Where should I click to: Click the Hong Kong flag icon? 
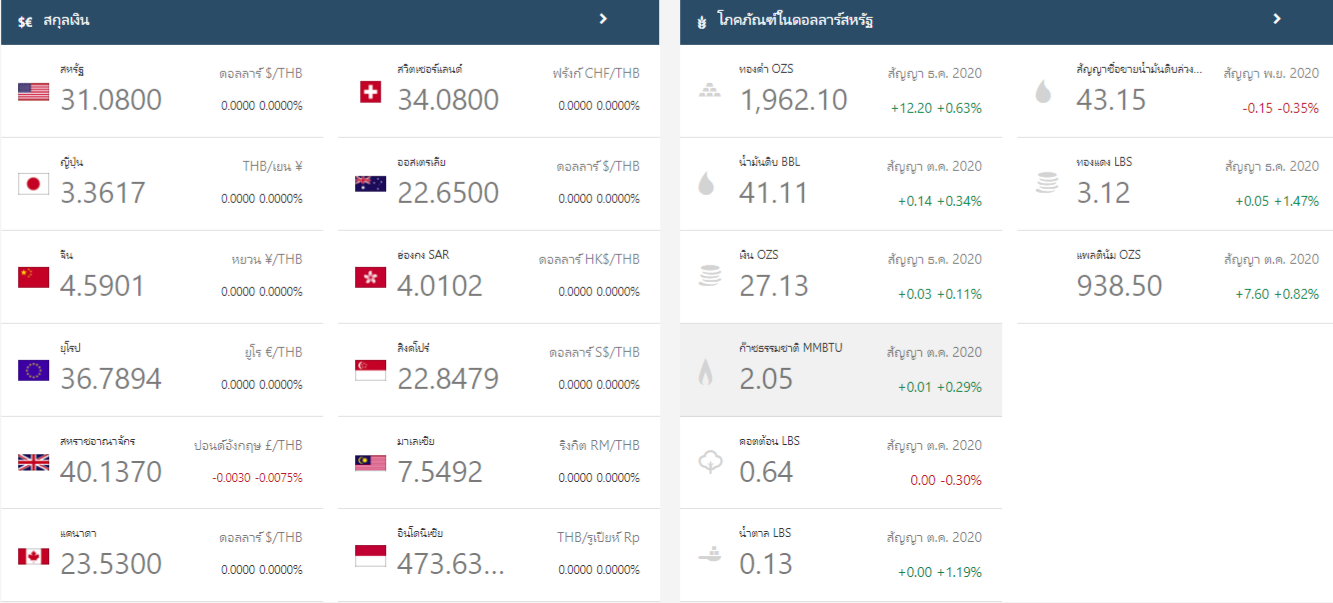pyautogui.click(x=370, y=277)
